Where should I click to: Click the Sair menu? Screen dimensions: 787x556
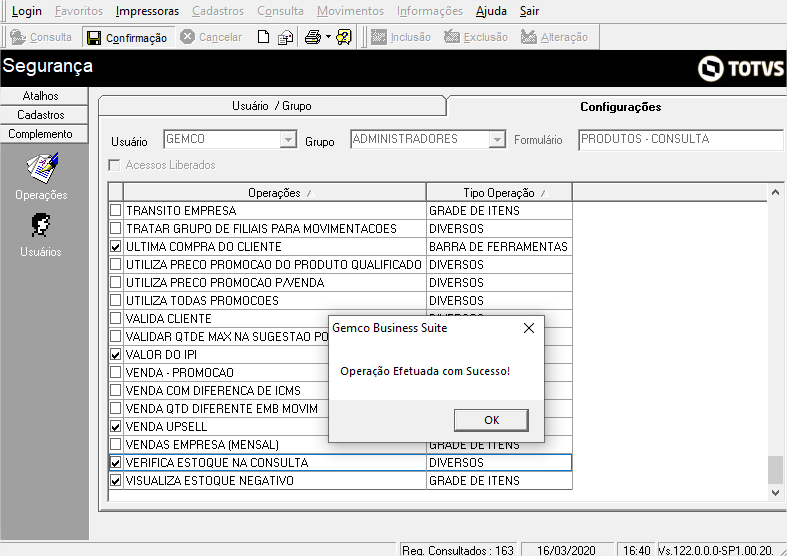tap(530, 11)
